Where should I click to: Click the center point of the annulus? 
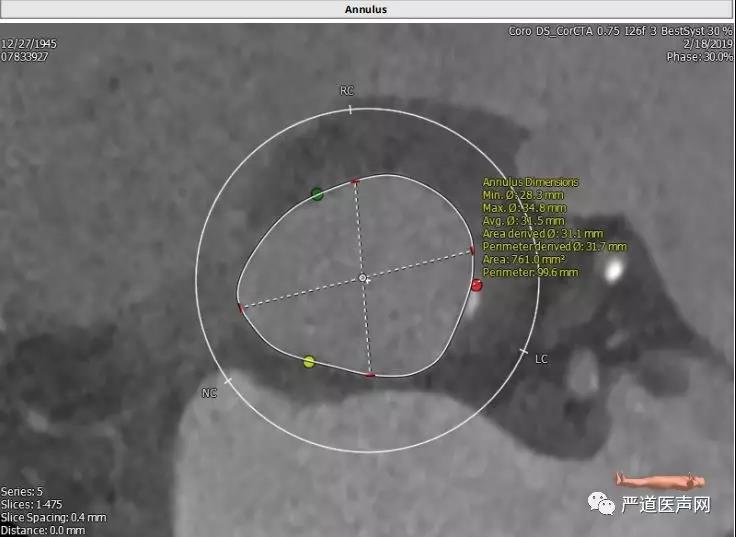point(363,278)
